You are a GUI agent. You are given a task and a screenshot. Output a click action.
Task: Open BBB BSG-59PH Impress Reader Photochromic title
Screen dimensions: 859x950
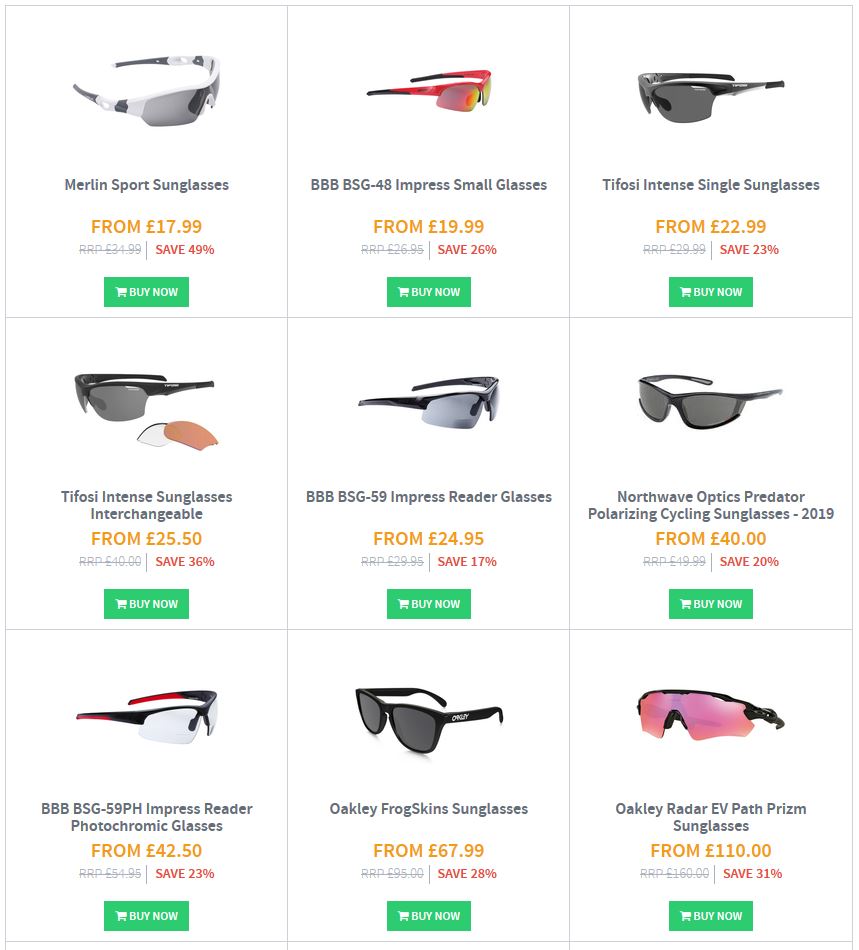coord(147,817)
